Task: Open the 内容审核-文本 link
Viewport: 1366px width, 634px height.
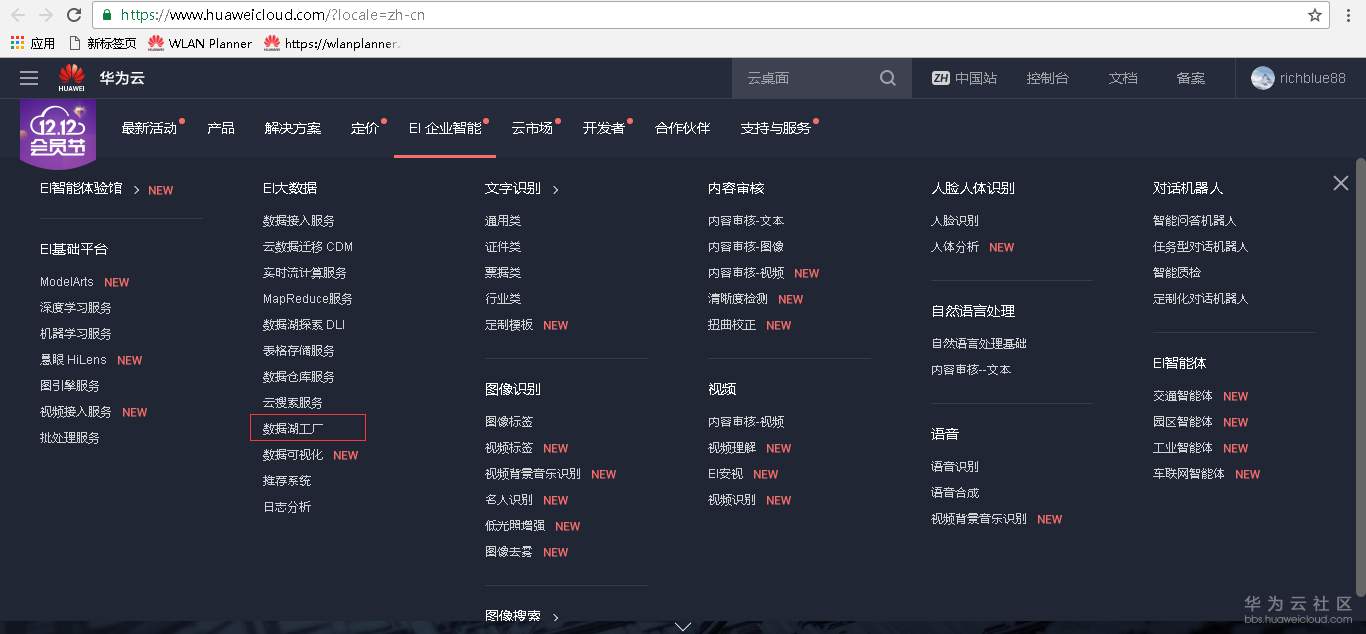Action: click(x=746, y=221)
